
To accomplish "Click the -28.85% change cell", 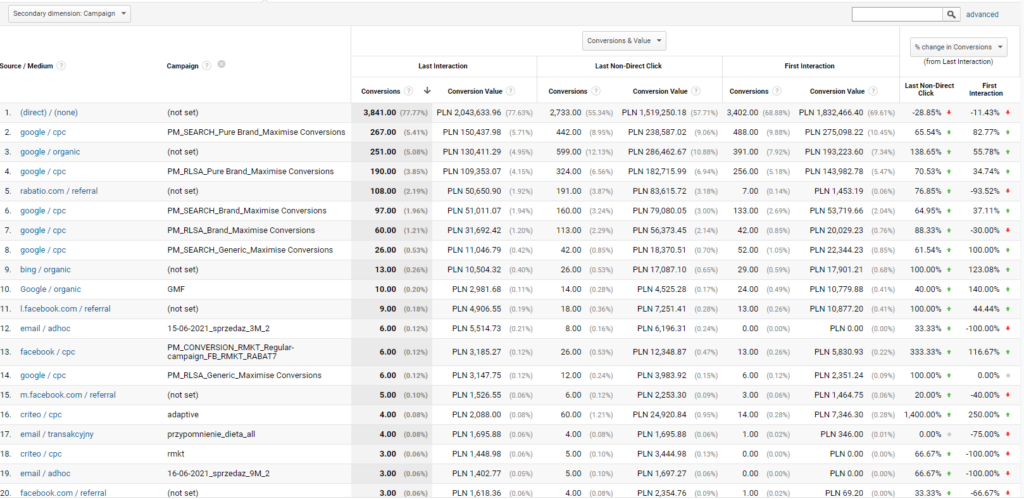I will 926,112.
